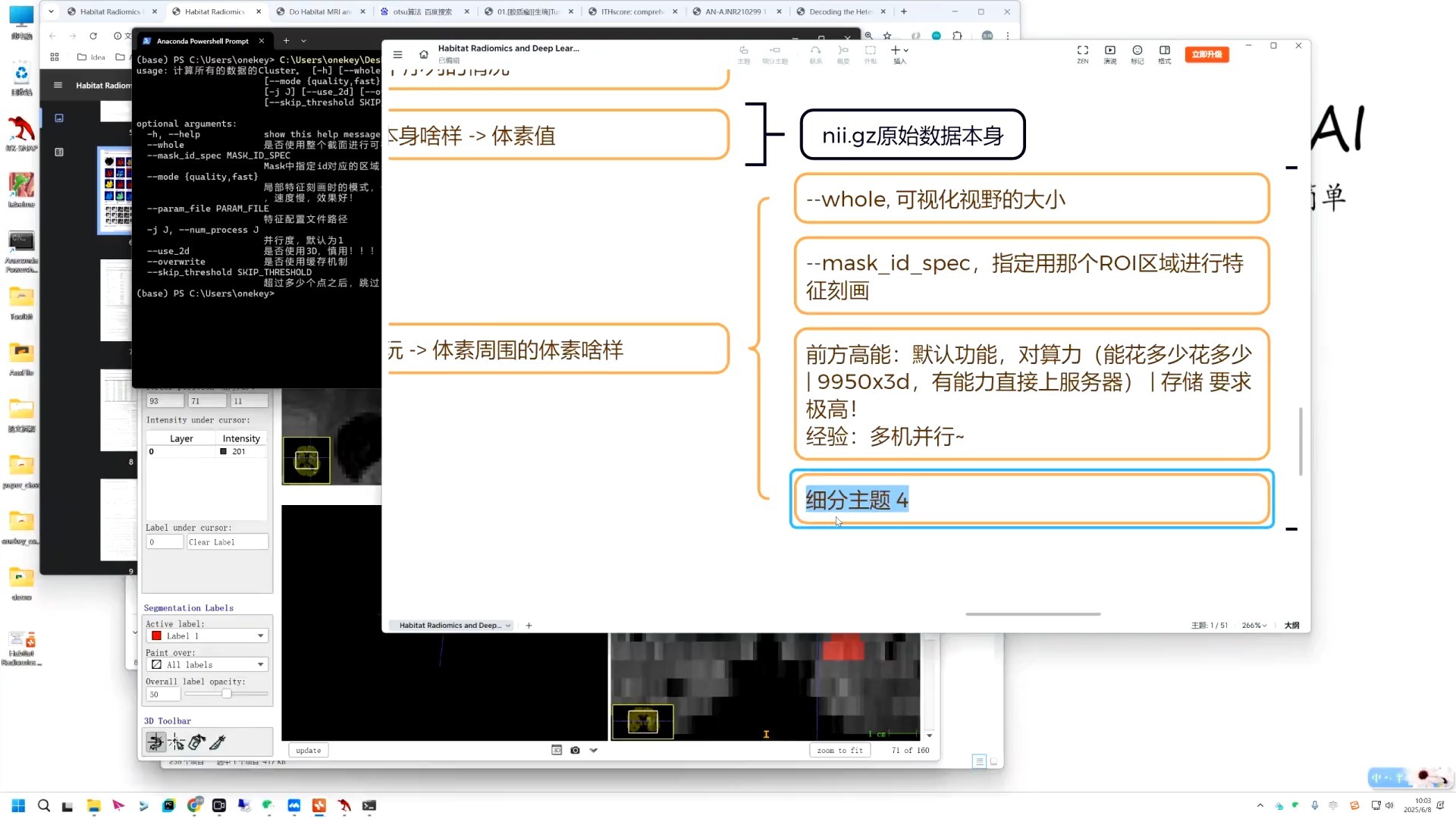
Task: Click the zoom to fit button
Action: [x=839, y=750]
